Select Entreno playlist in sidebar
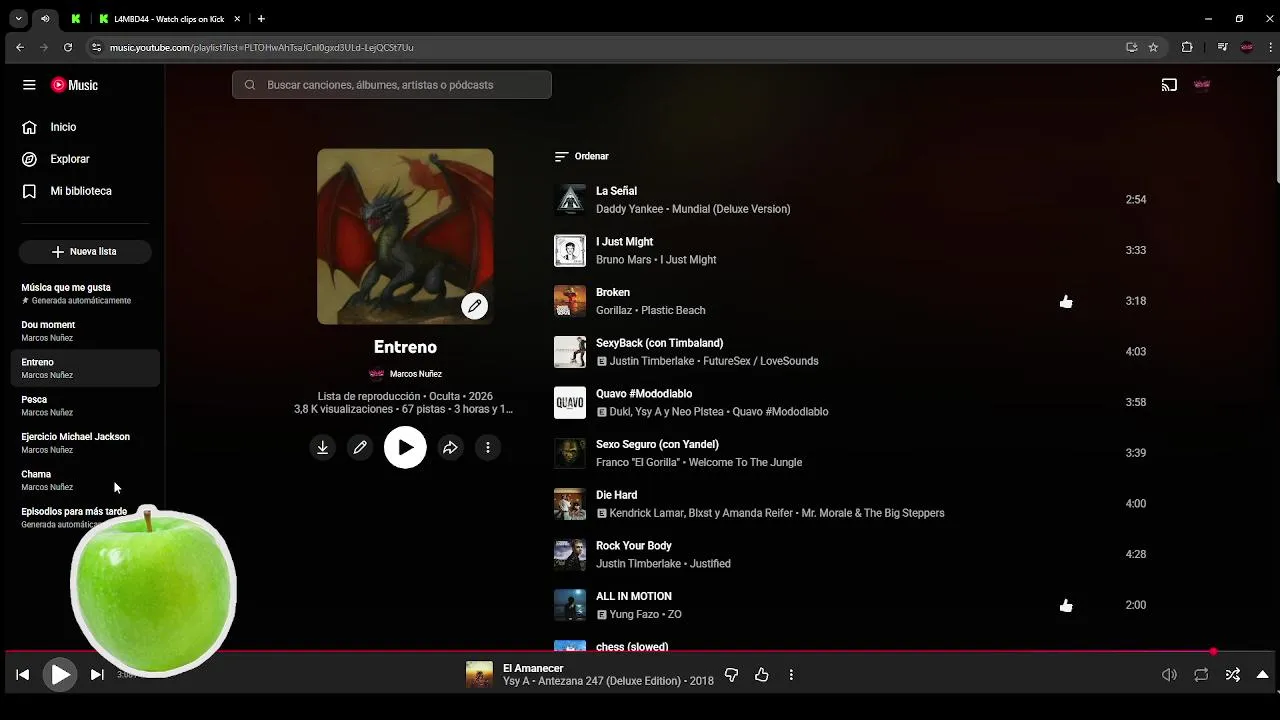Image resolution: width=1280 pixels, height=720 pixels. (x=87, y=368)
